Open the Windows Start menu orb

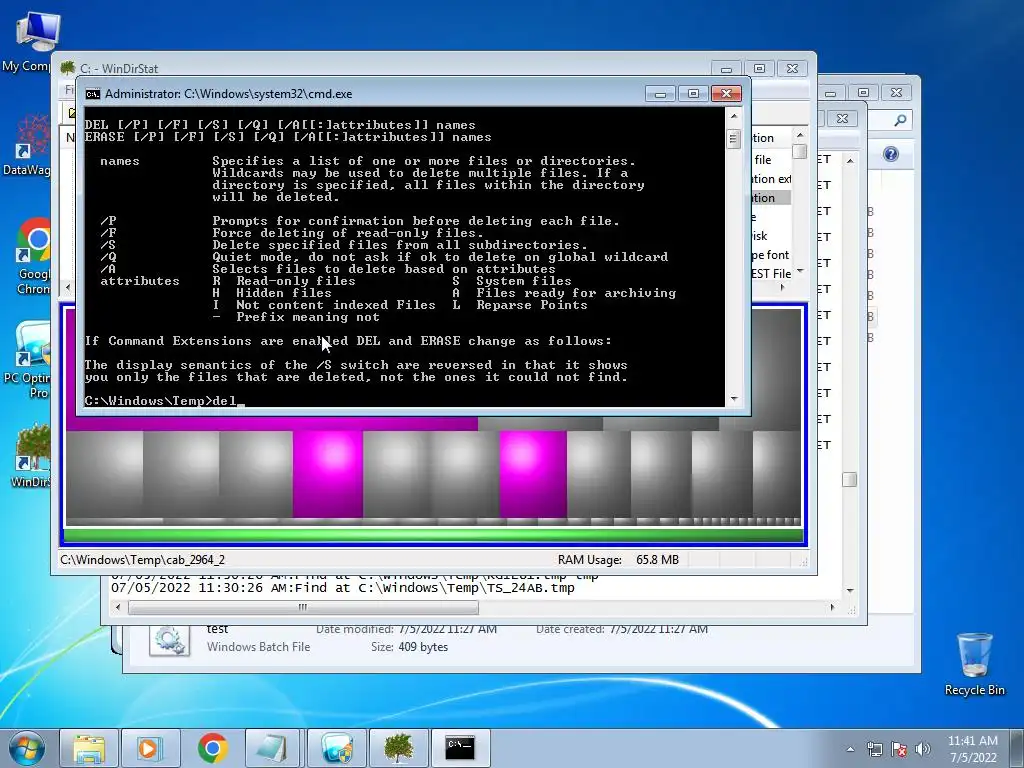27,748
